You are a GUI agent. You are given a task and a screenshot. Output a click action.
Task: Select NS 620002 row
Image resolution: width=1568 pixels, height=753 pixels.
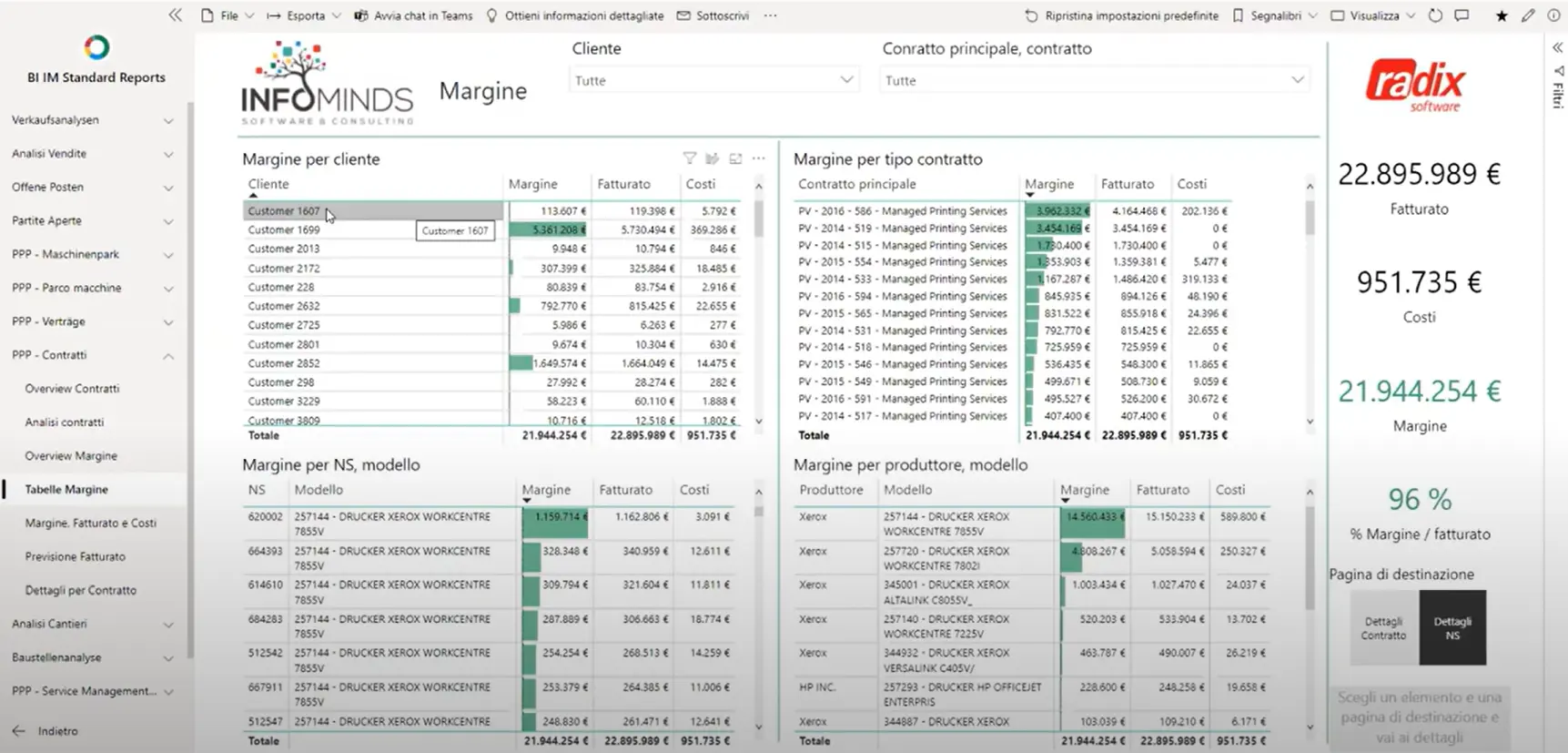click(x=489, y=524)
